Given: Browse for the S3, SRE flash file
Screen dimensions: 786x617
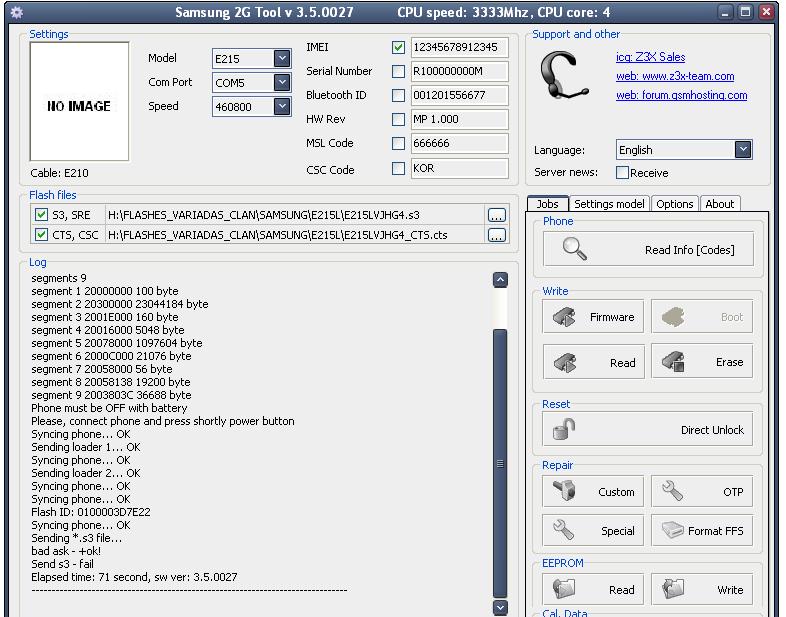Looking at the screenshot, I should click(497, 216).
